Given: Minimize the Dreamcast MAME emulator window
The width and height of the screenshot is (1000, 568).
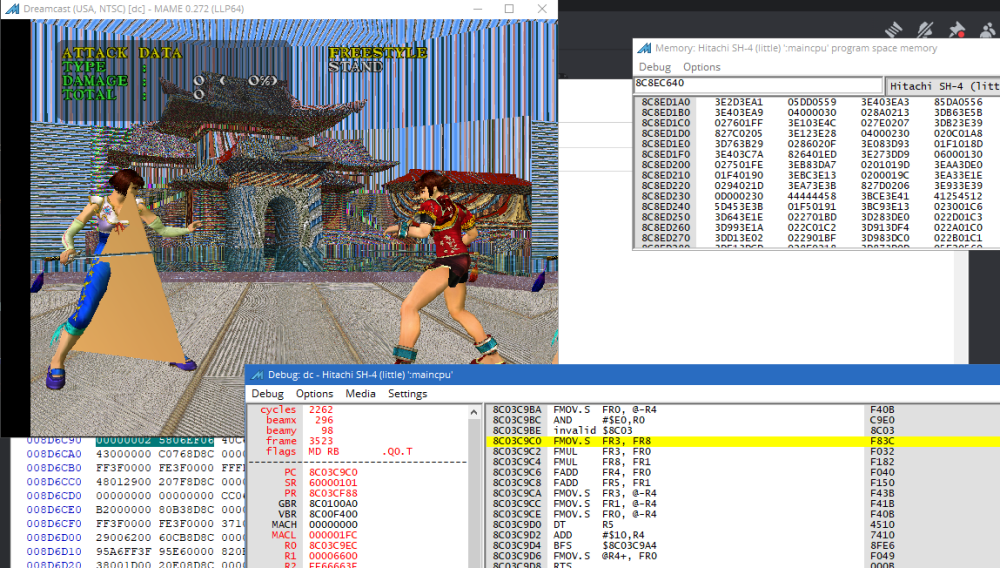Looking at the screenshot, I should coord(474,9).
